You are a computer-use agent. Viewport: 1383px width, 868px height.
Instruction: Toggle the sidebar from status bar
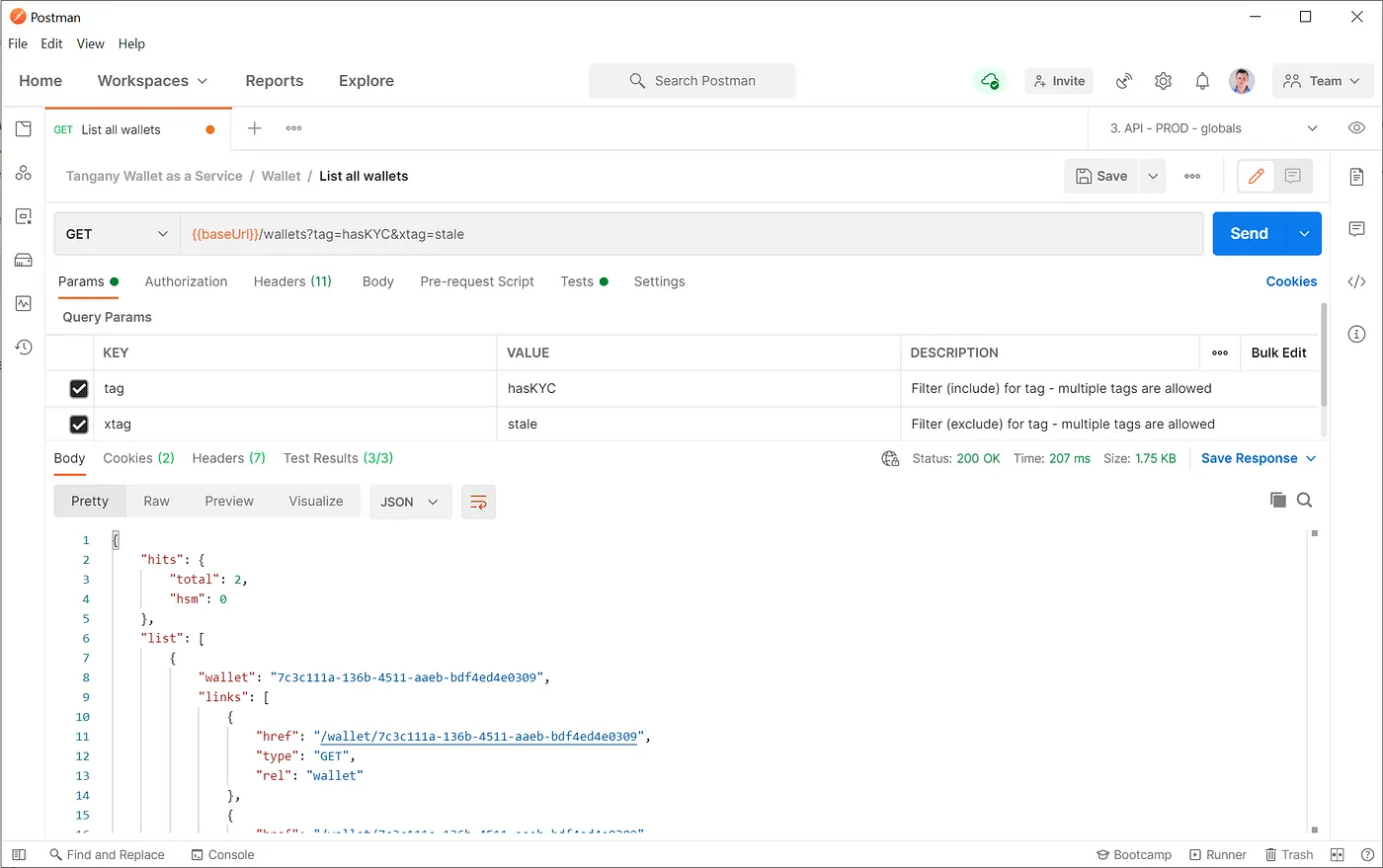coord(19,855)
